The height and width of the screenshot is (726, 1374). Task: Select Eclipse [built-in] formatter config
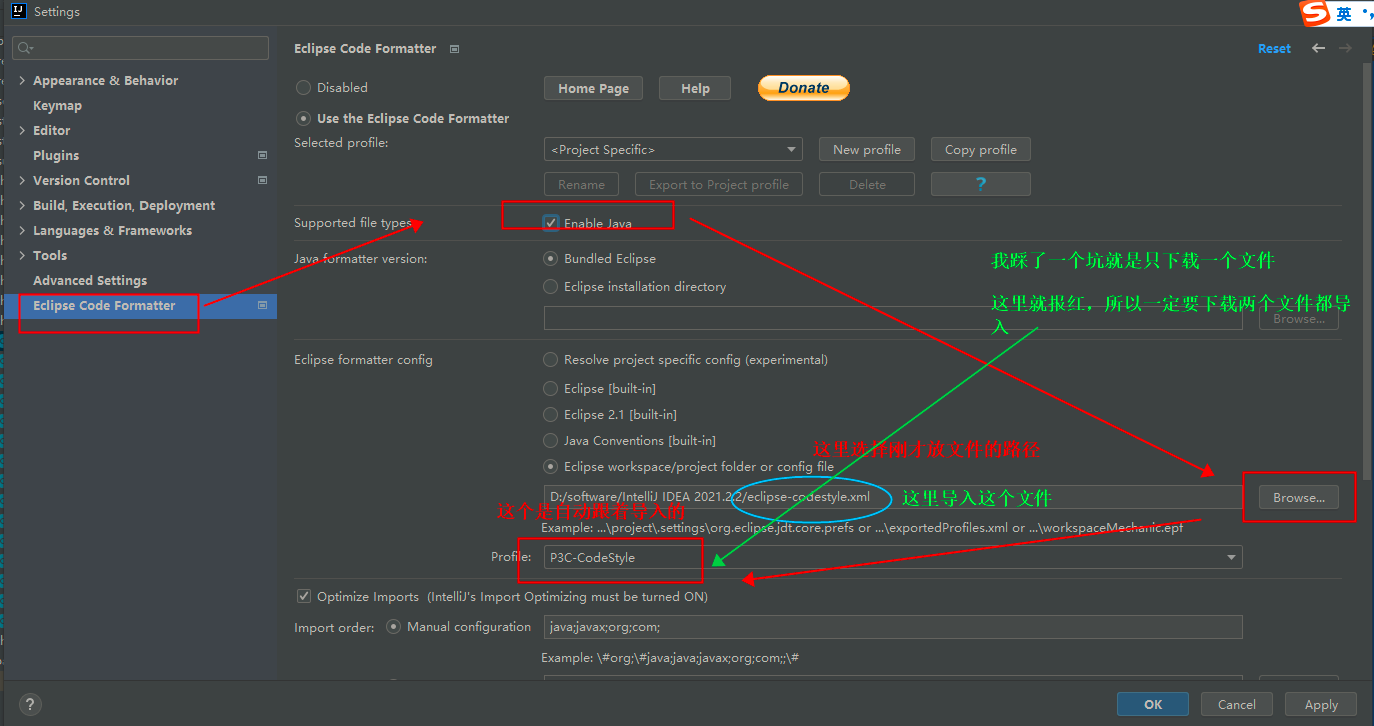(550, 388)
